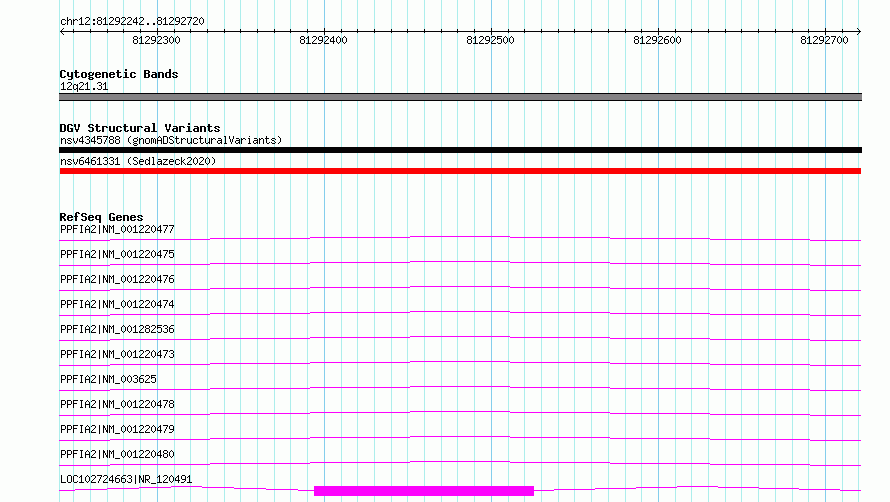Select transcript PPFIA2|NM_001220477

click(x=117, y=229)
